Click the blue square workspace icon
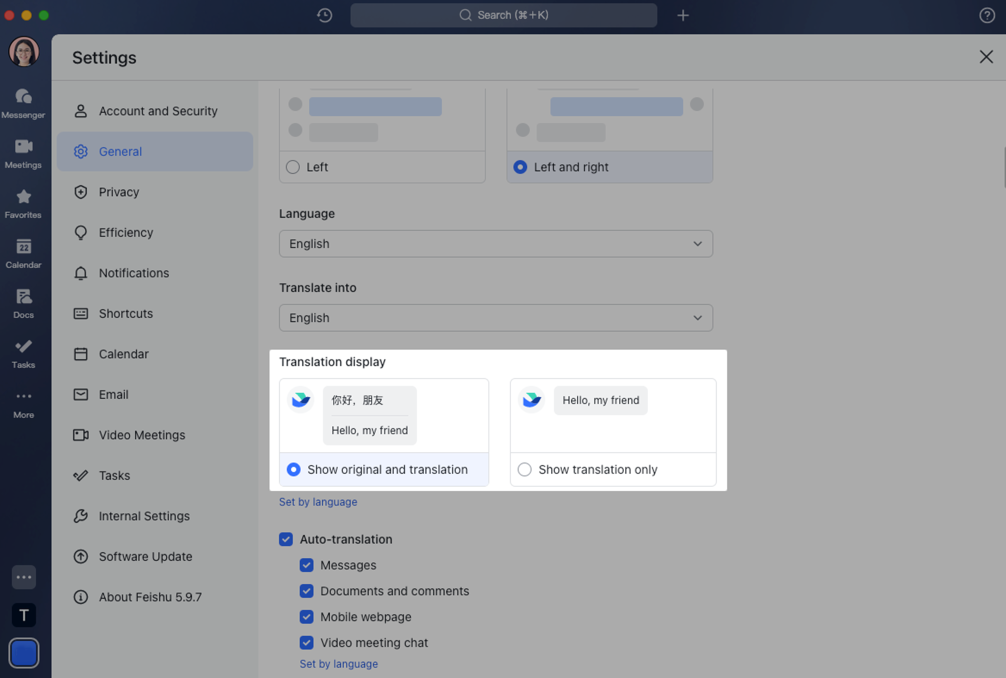This screenshot has width=1006, height=678. point(24,653)
